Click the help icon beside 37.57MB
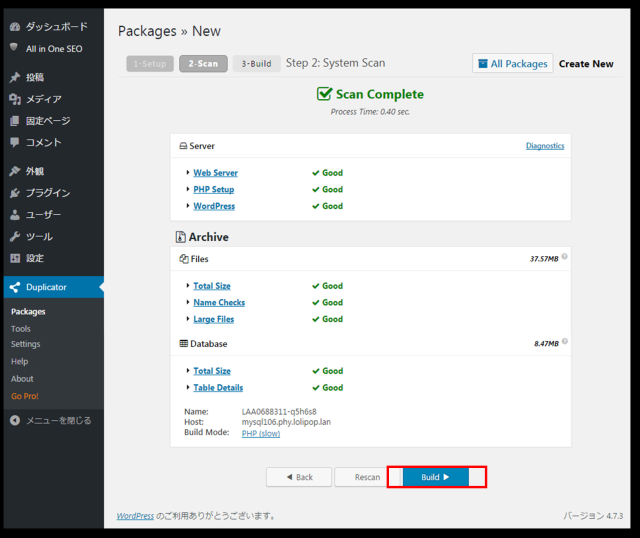The height and width of the screenshot is (538, 640). tap(564, 256)
